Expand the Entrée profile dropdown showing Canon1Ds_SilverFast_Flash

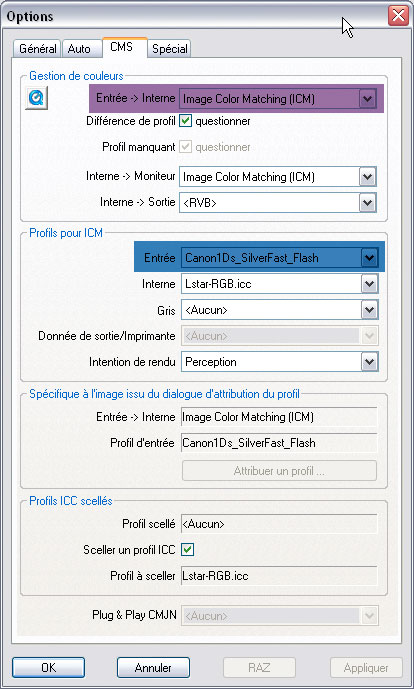tap(280, 258)
